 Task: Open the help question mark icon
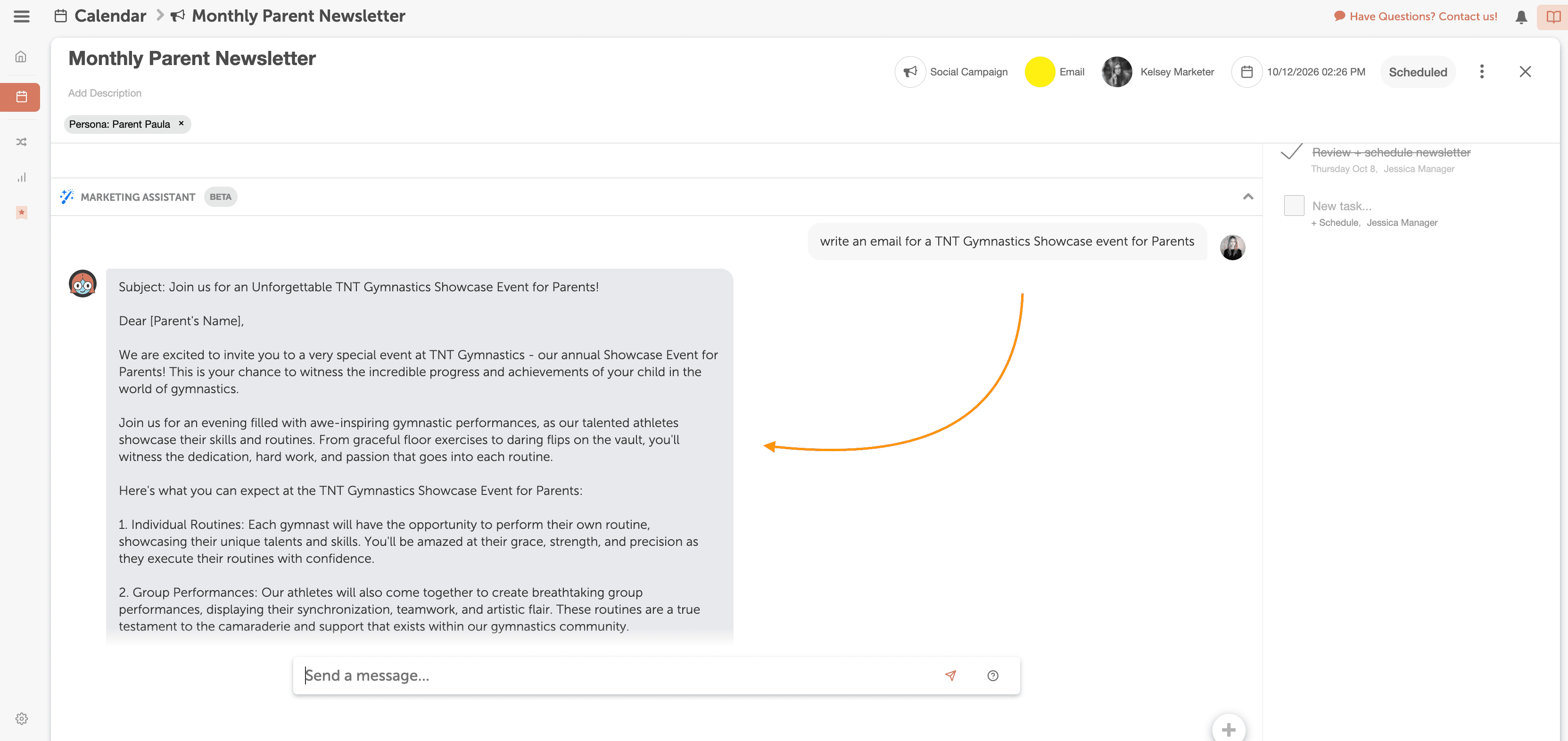[992, 675]
